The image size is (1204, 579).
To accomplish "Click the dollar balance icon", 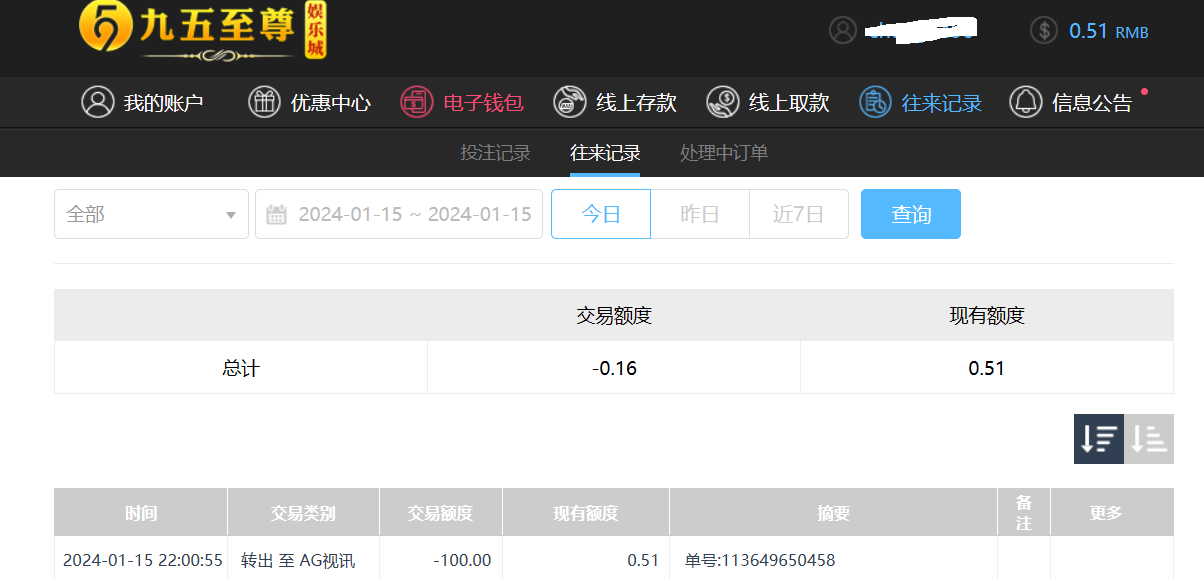I will tap(1043, 30).
